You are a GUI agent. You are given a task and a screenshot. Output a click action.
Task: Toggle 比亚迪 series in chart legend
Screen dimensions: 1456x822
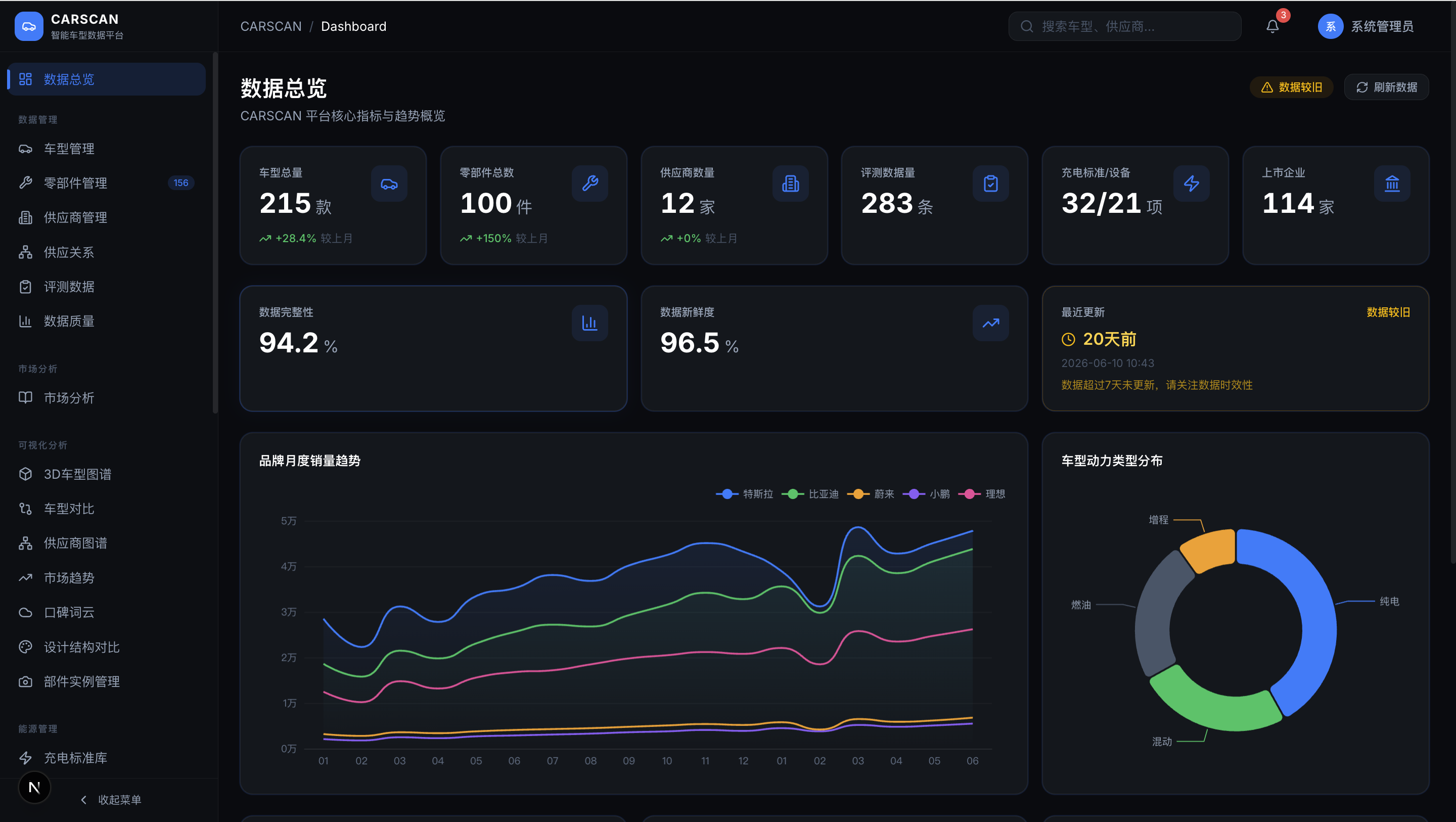[810, 493]
